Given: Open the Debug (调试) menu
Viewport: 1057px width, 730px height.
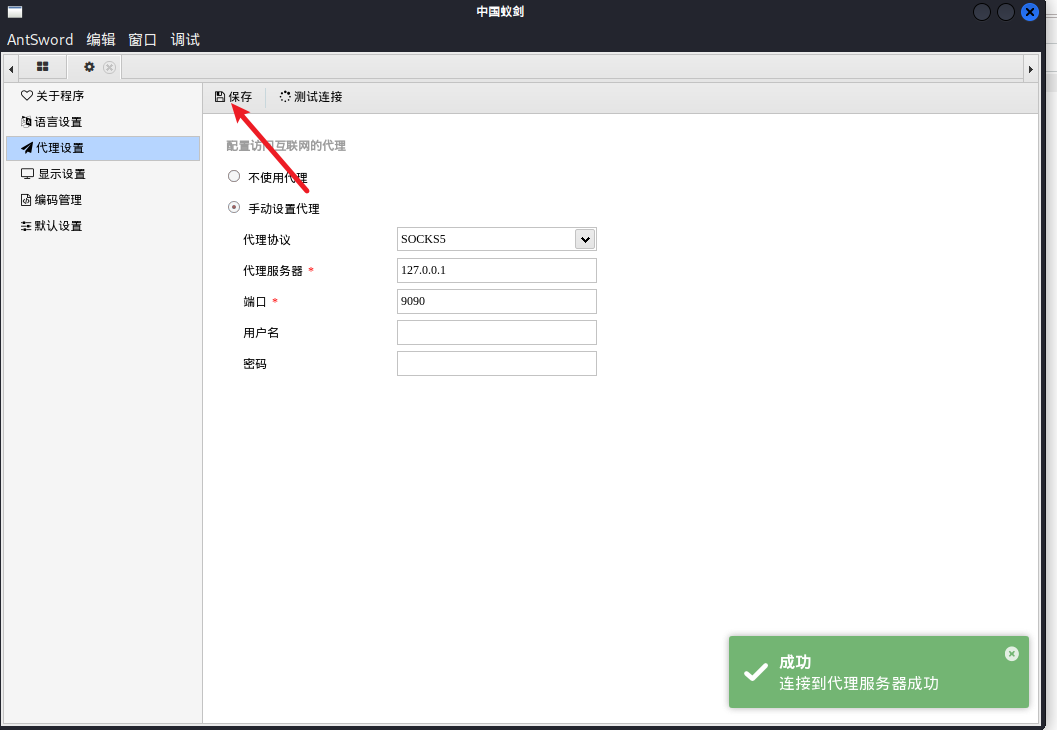Looking at the screenshot, I should pos(185,40).
